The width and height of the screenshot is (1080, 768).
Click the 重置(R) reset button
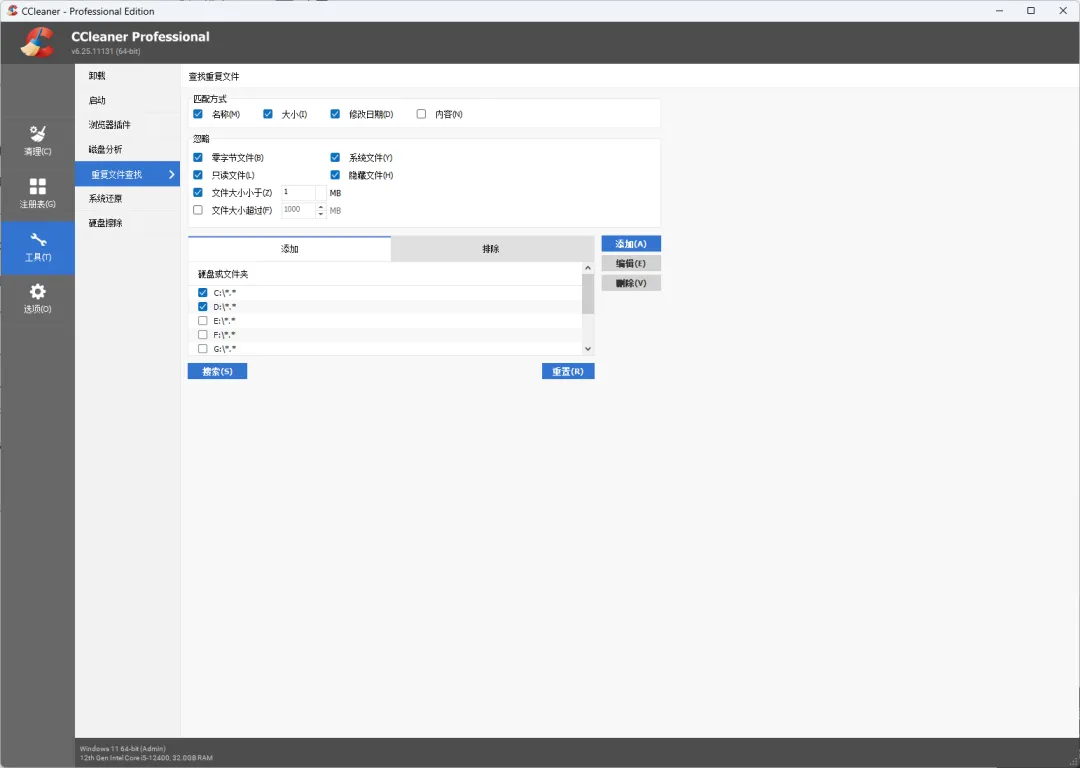(568, 371)
